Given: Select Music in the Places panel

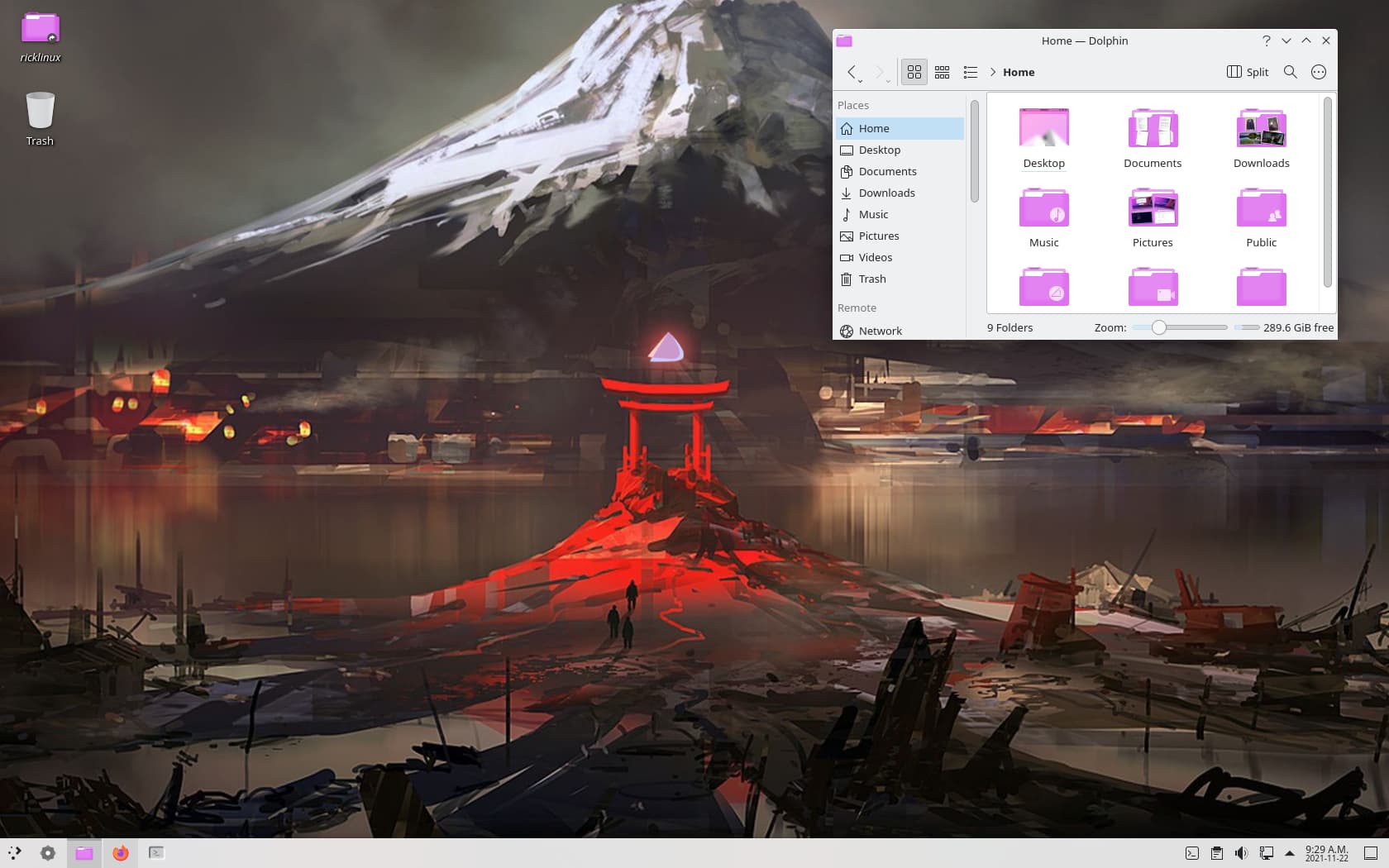Looking at the screenshot, I should pyautogui.click(x=900, y=214).
